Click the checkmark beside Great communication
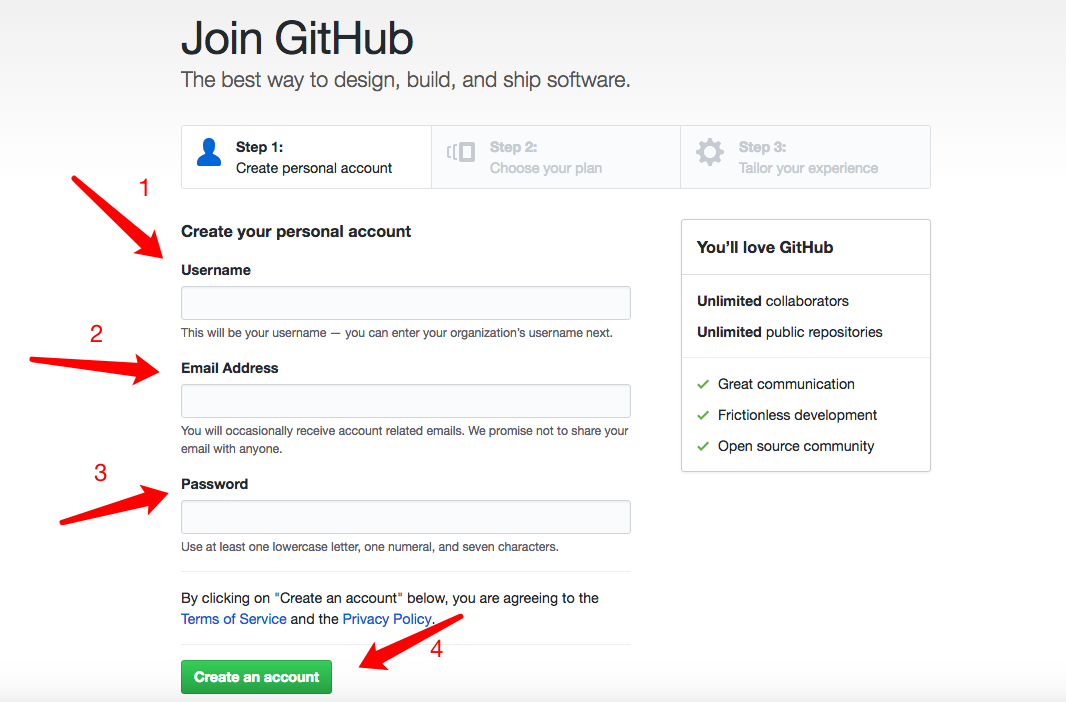 pos(701,384)
